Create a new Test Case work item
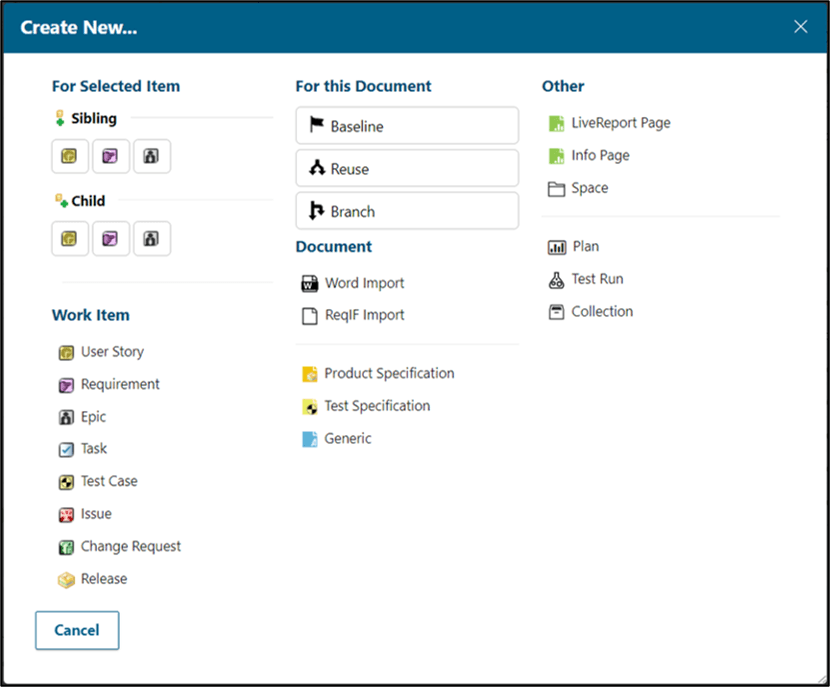830x687 pixels. pyautogui.click(x=108, y=481)
